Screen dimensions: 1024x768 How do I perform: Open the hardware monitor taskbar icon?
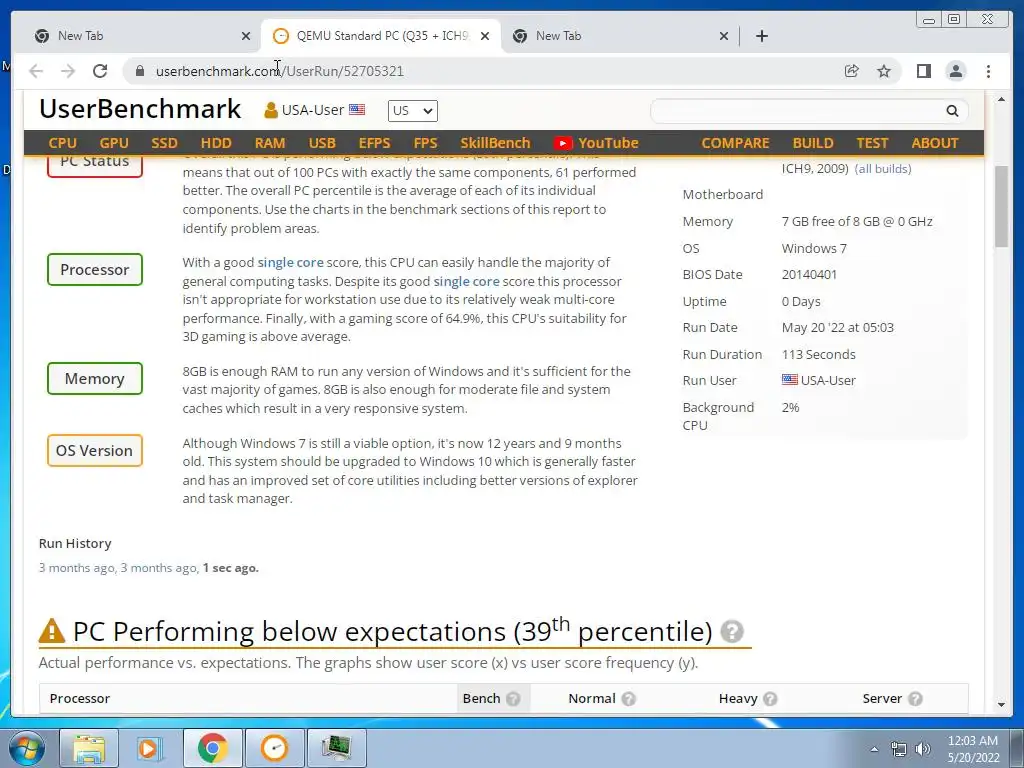pos(336,748)
